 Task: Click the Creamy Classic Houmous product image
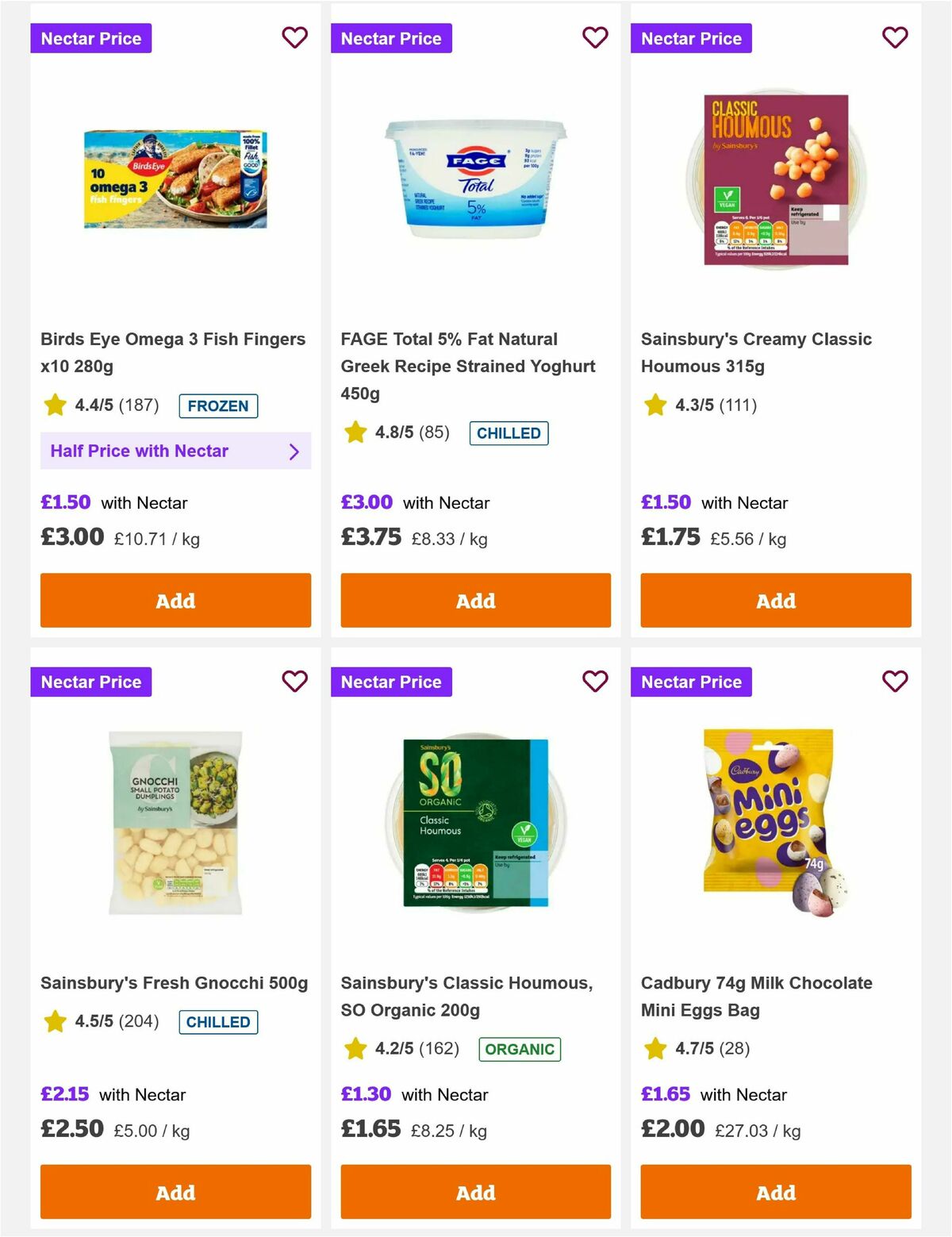pyautogui.click(x=774, y=178)
